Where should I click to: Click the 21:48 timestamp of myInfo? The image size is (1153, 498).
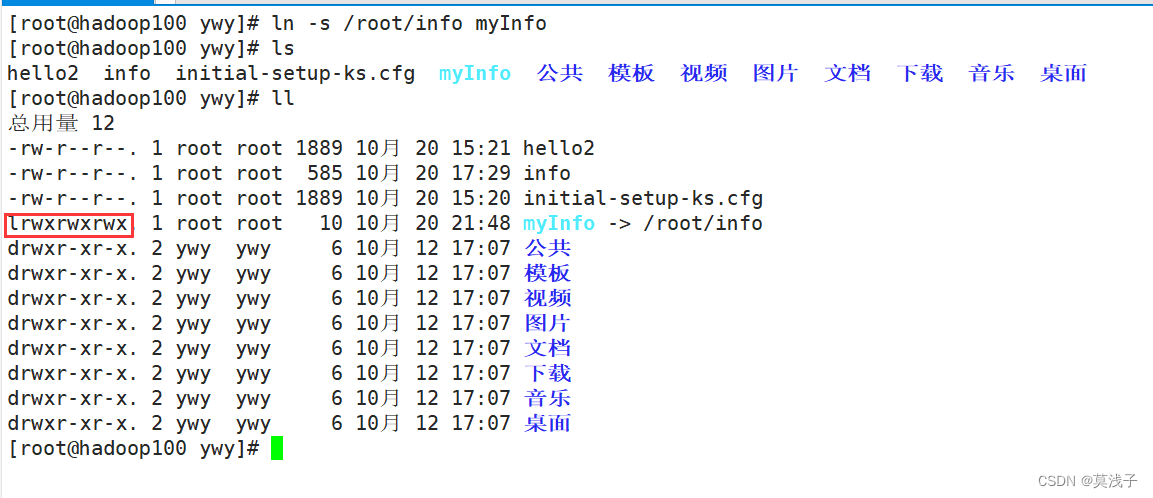pyautogui.click(x=481, y=224)
